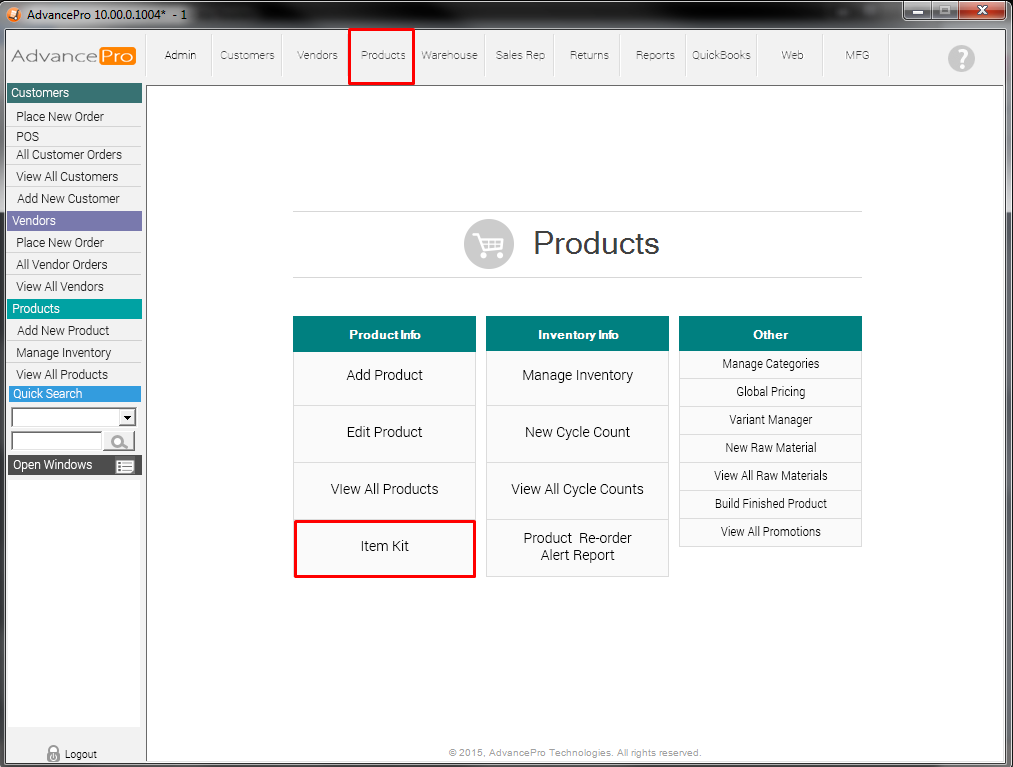Open the Warehouse menu tab
Screen dimensions: 1013x767
(449, 55)
